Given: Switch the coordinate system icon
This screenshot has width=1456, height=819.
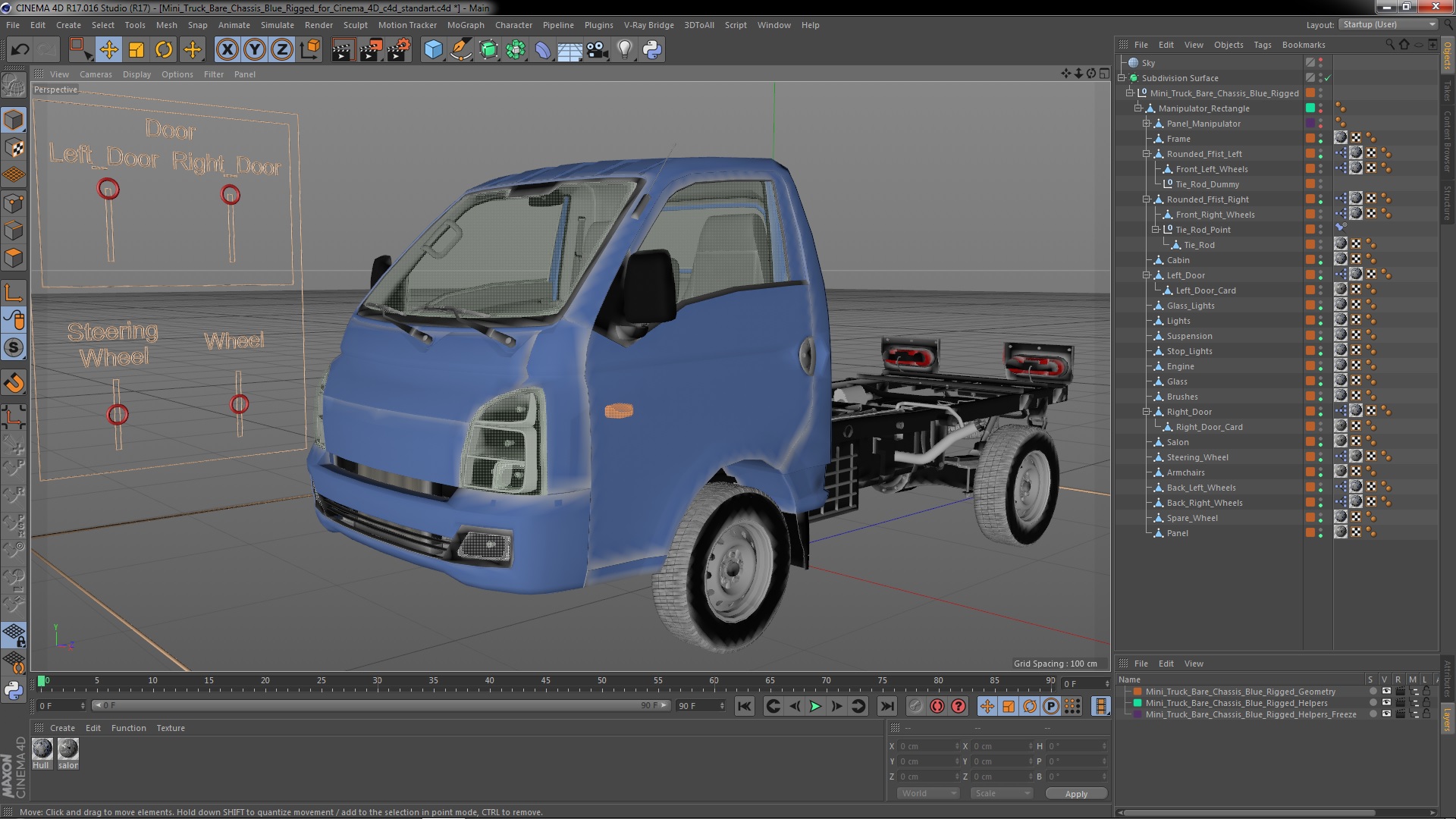Looking at the screenshot, I should [x=310, y=50].
